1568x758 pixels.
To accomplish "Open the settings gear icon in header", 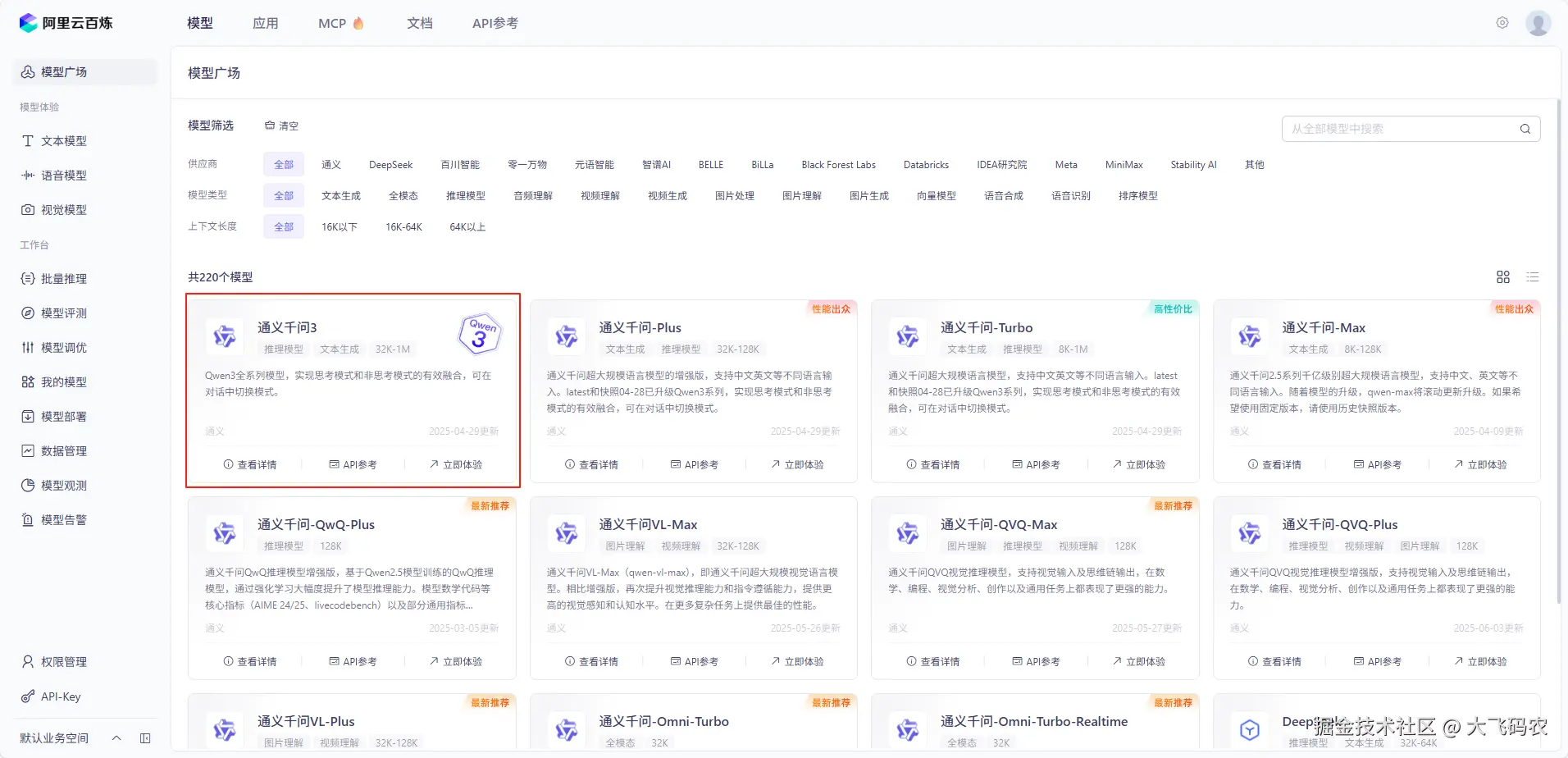I will pos(1502,23).
